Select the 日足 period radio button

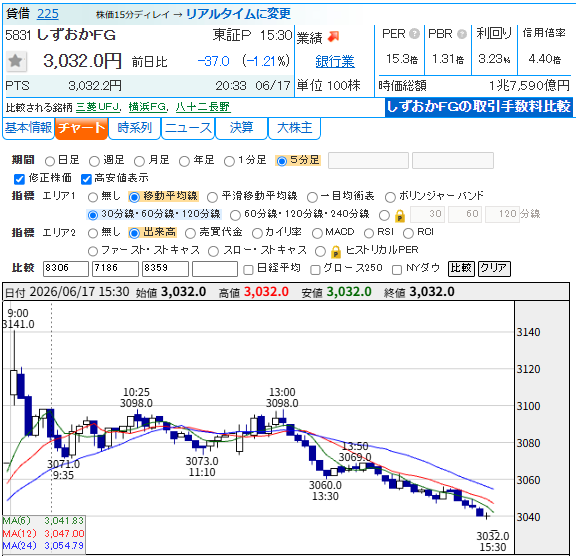tap(50, 161)
